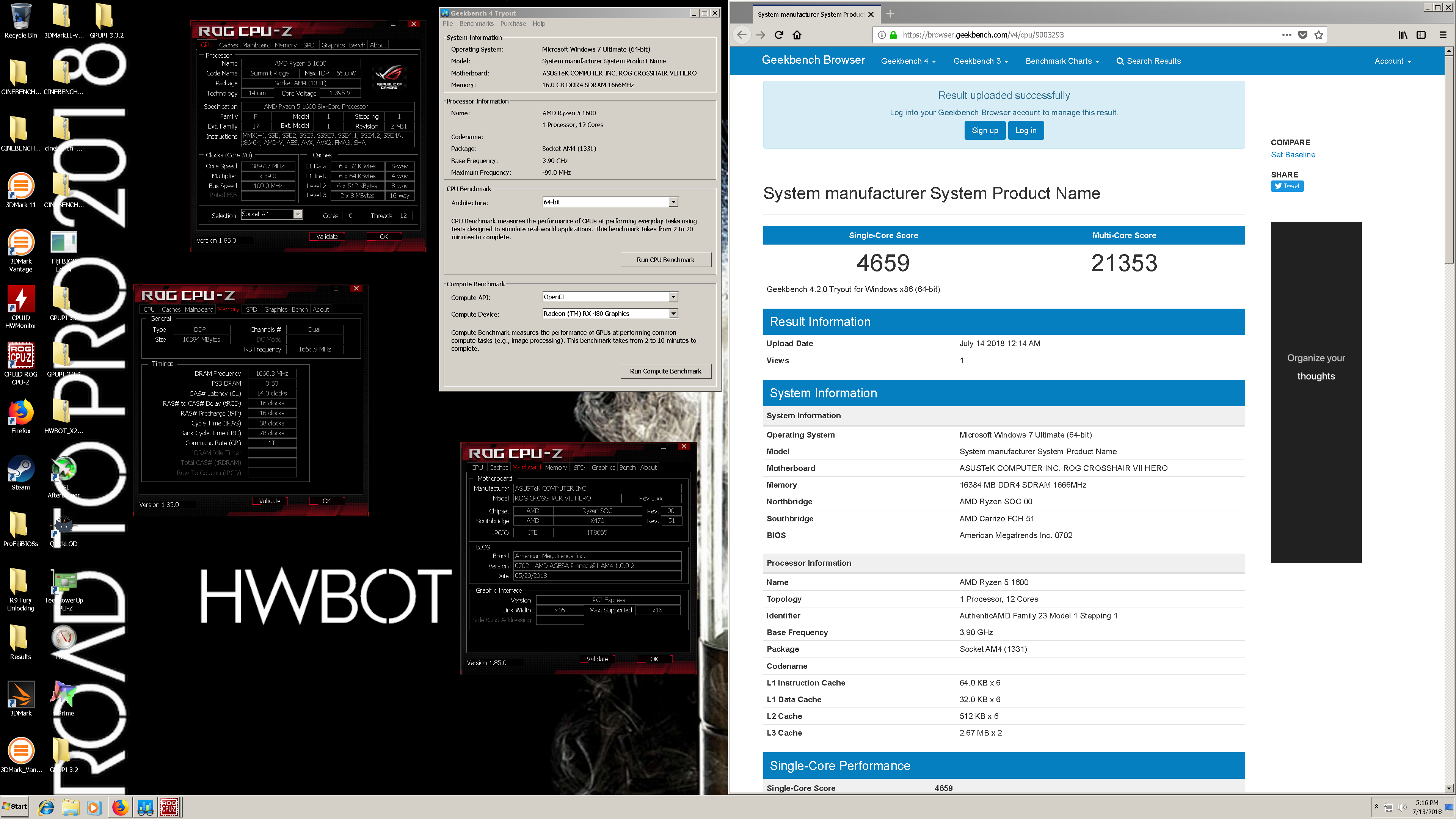The image size is (1456, 819).
Task: Open Geekbench Help menu
Action: click(x=539, y=24)
